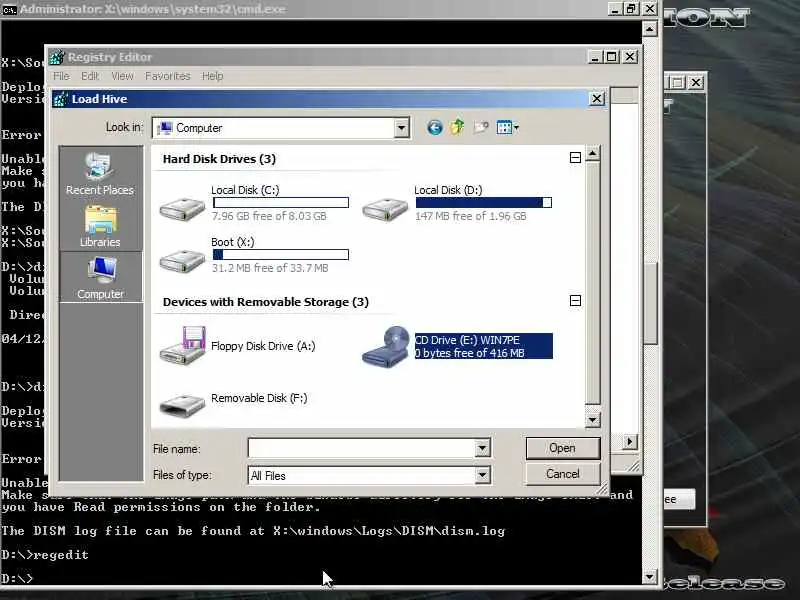The height and width of the screenshot is (600, 800).
Task: Click "Devices with Removable Storage (3)" header
Action: click(265, 302)
